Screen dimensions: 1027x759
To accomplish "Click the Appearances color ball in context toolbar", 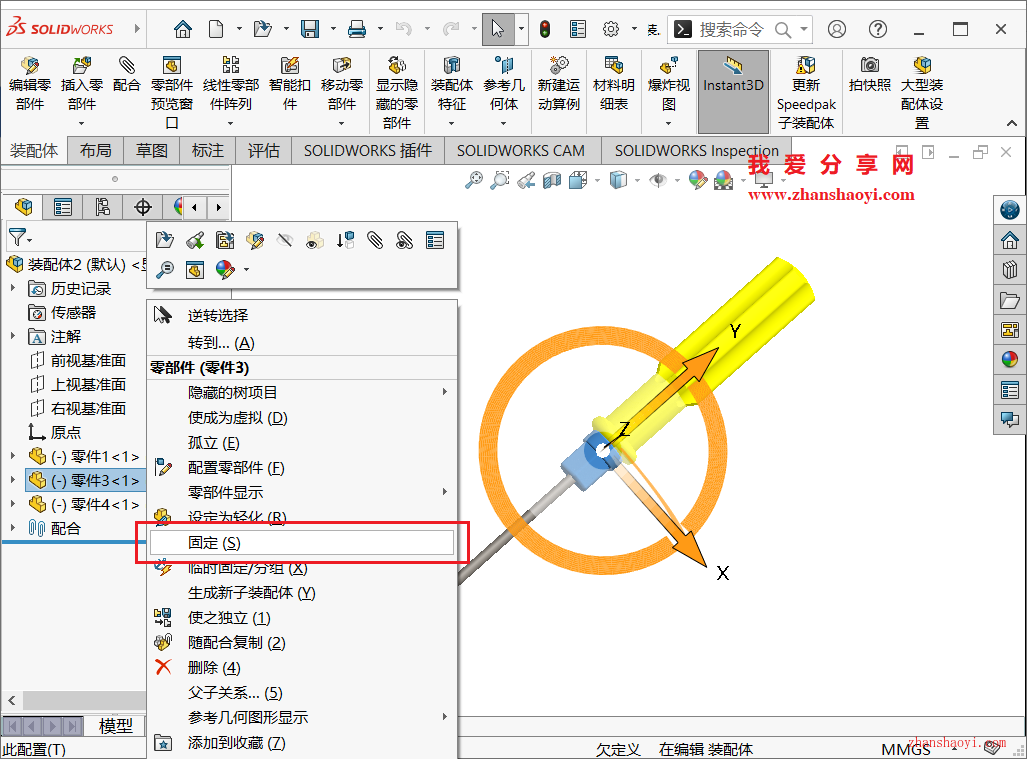I will (225, 270).
